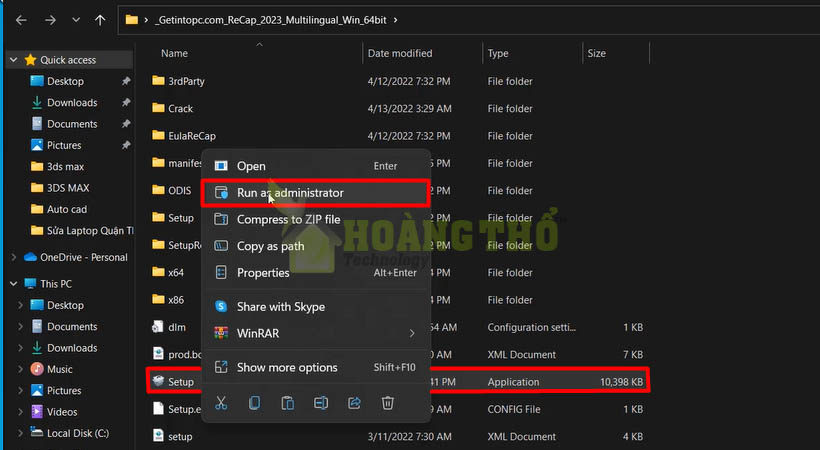Collapse the Quick access tree node
The width and height of the screenshot is (820, 450).
point(14,60)
